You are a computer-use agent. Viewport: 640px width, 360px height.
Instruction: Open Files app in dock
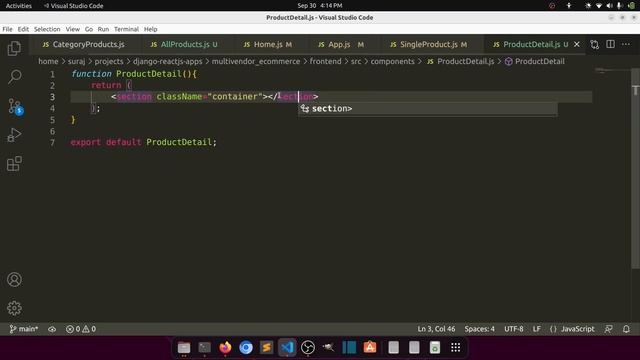[x=184, y=347]
